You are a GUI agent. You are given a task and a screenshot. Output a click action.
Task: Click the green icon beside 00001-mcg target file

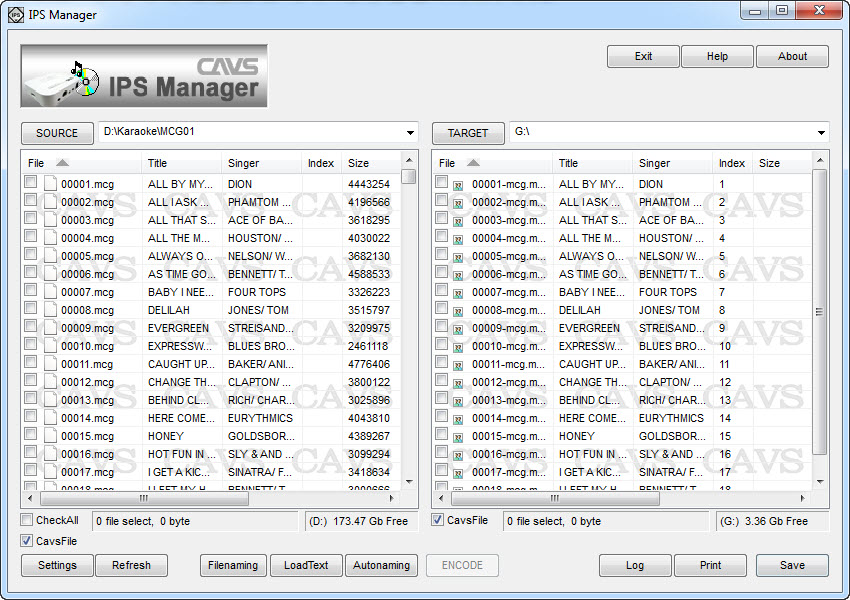point(458,185)
